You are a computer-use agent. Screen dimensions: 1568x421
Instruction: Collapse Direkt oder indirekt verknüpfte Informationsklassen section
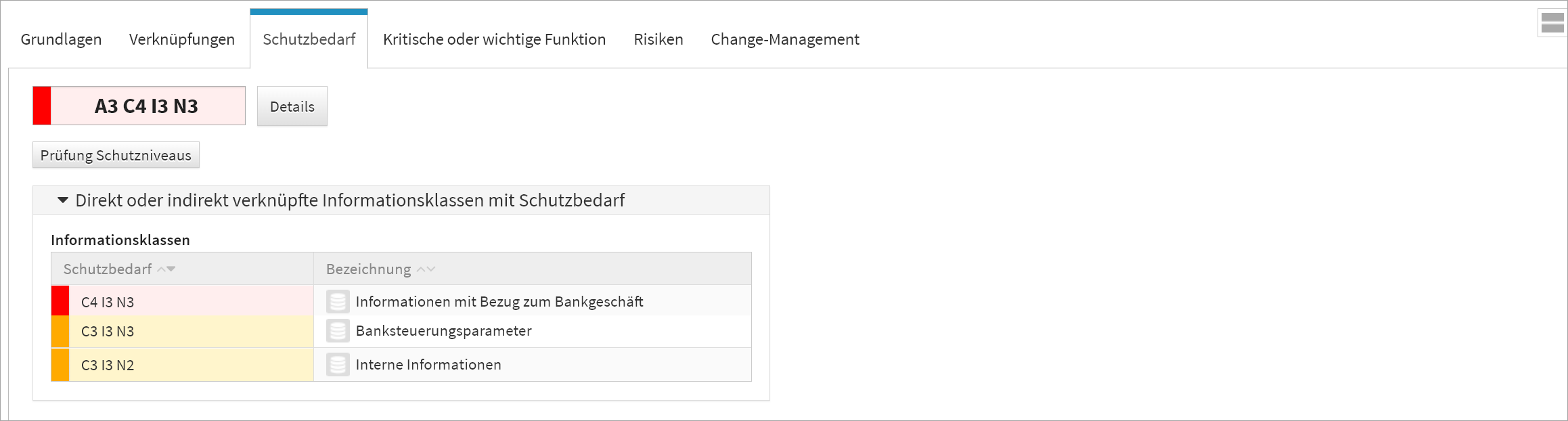pyautogui.click(x=63, y=200)
